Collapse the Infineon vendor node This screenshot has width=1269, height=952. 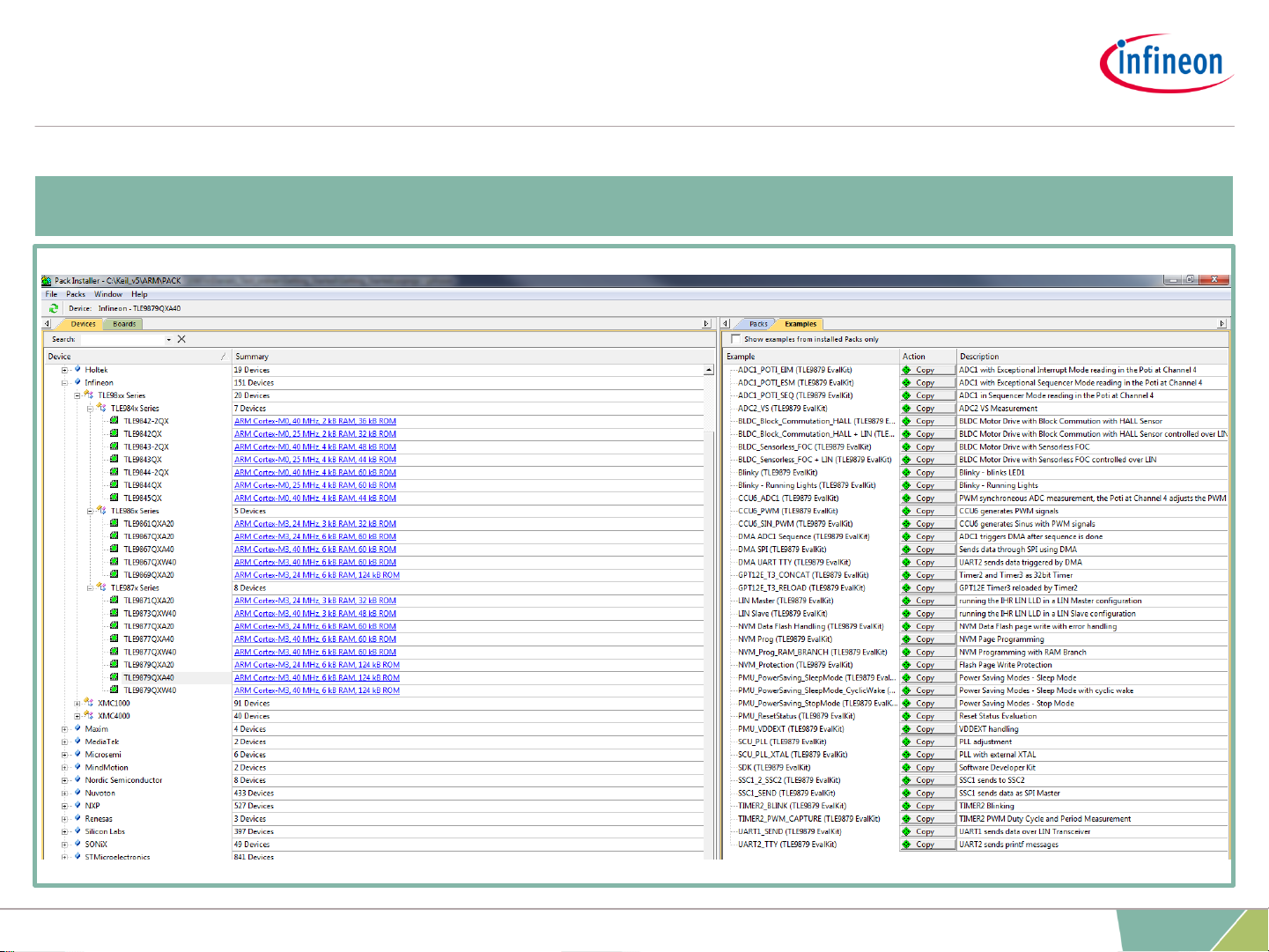(65, 383)
